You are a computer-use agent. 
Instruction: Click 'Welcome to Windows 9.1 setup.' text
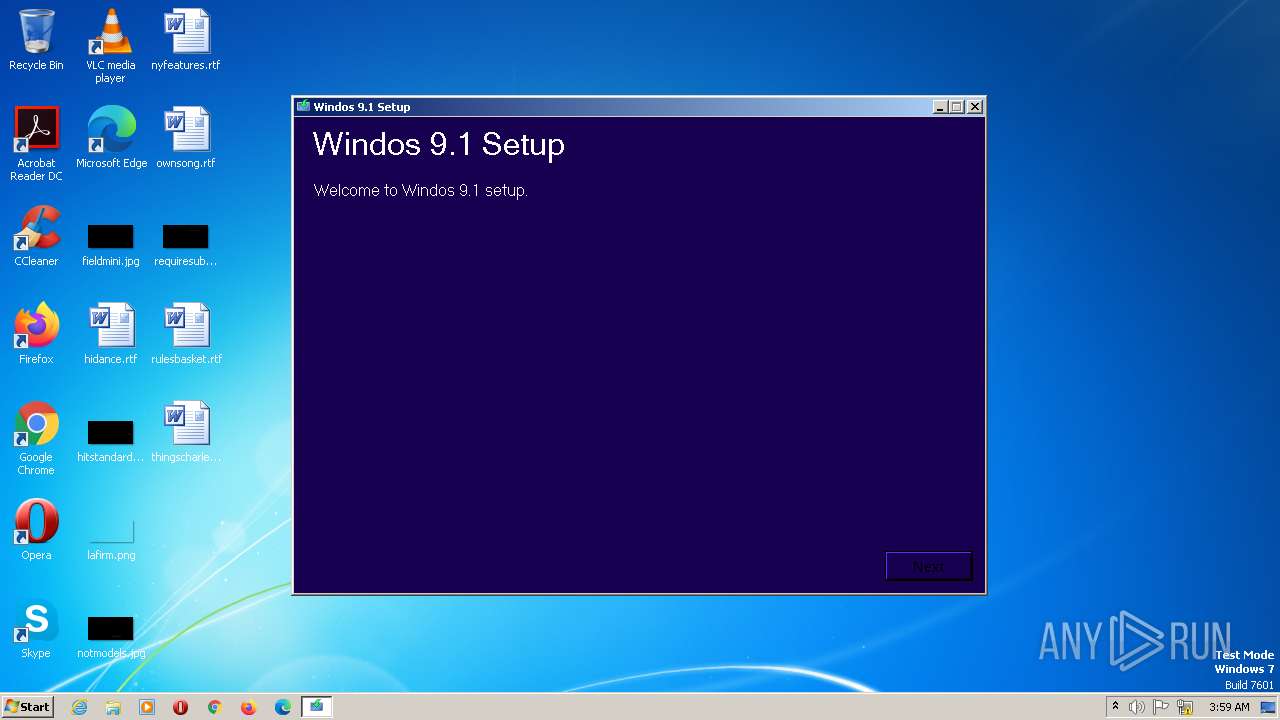click(x=420, y=190)
